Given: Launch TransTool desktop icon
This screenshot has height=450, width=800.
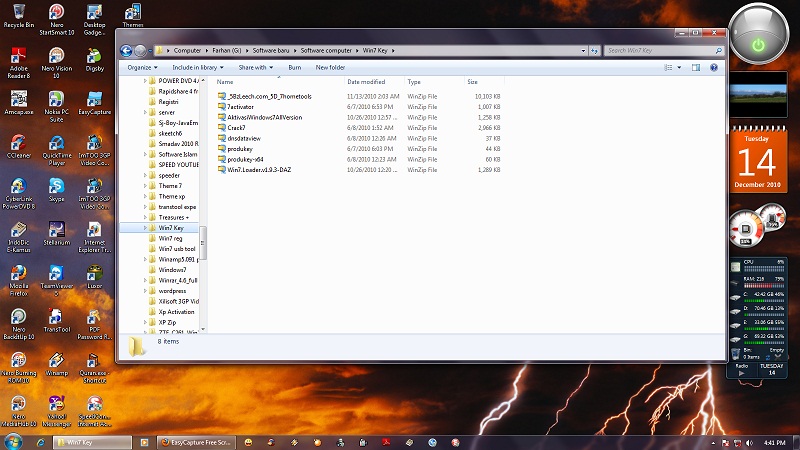Looking at the screenshot, I should tap(57, 320).
